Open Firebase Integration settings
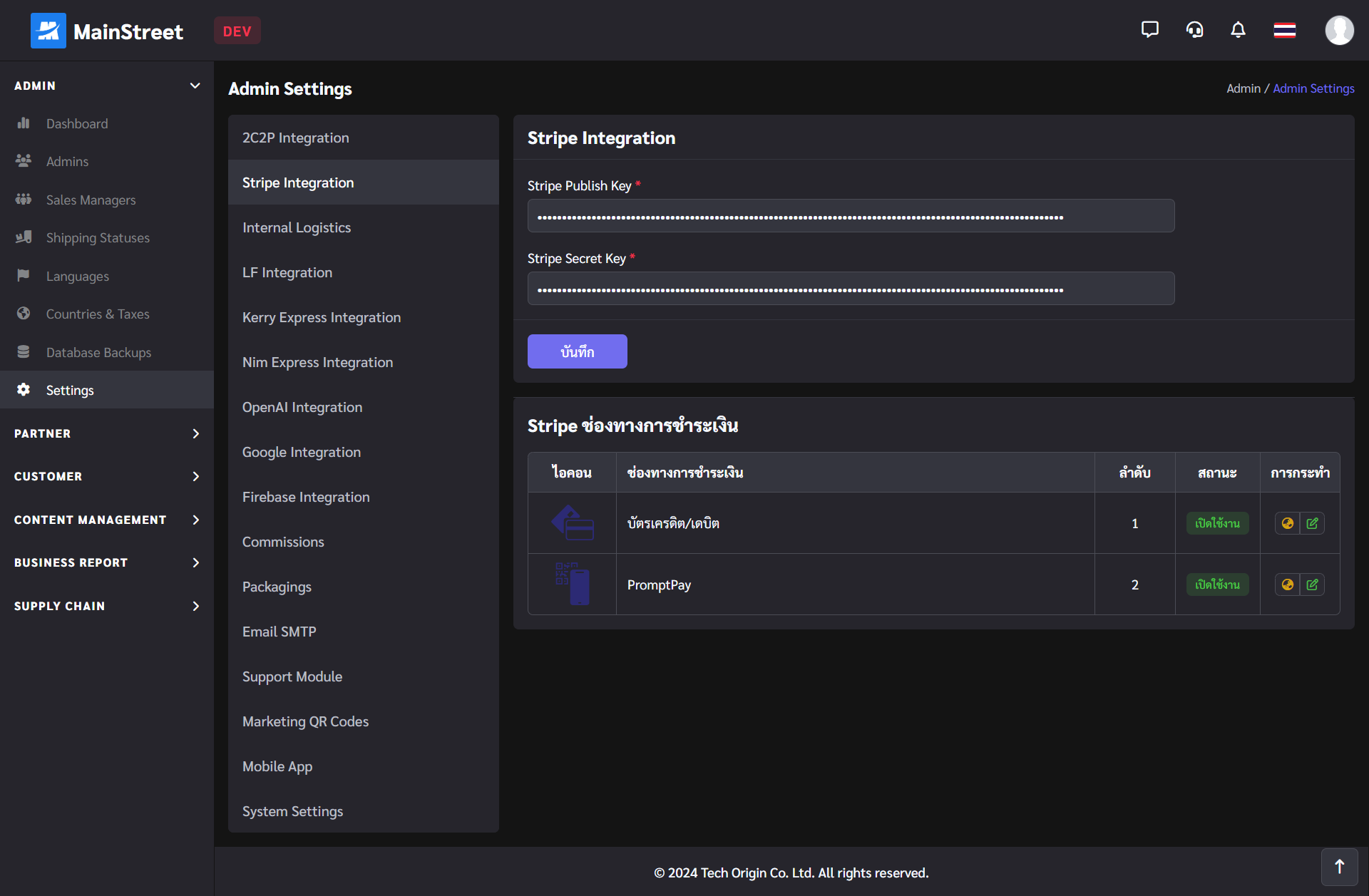The height and width of the screenshot is (896, 1369). pos(364,497)
